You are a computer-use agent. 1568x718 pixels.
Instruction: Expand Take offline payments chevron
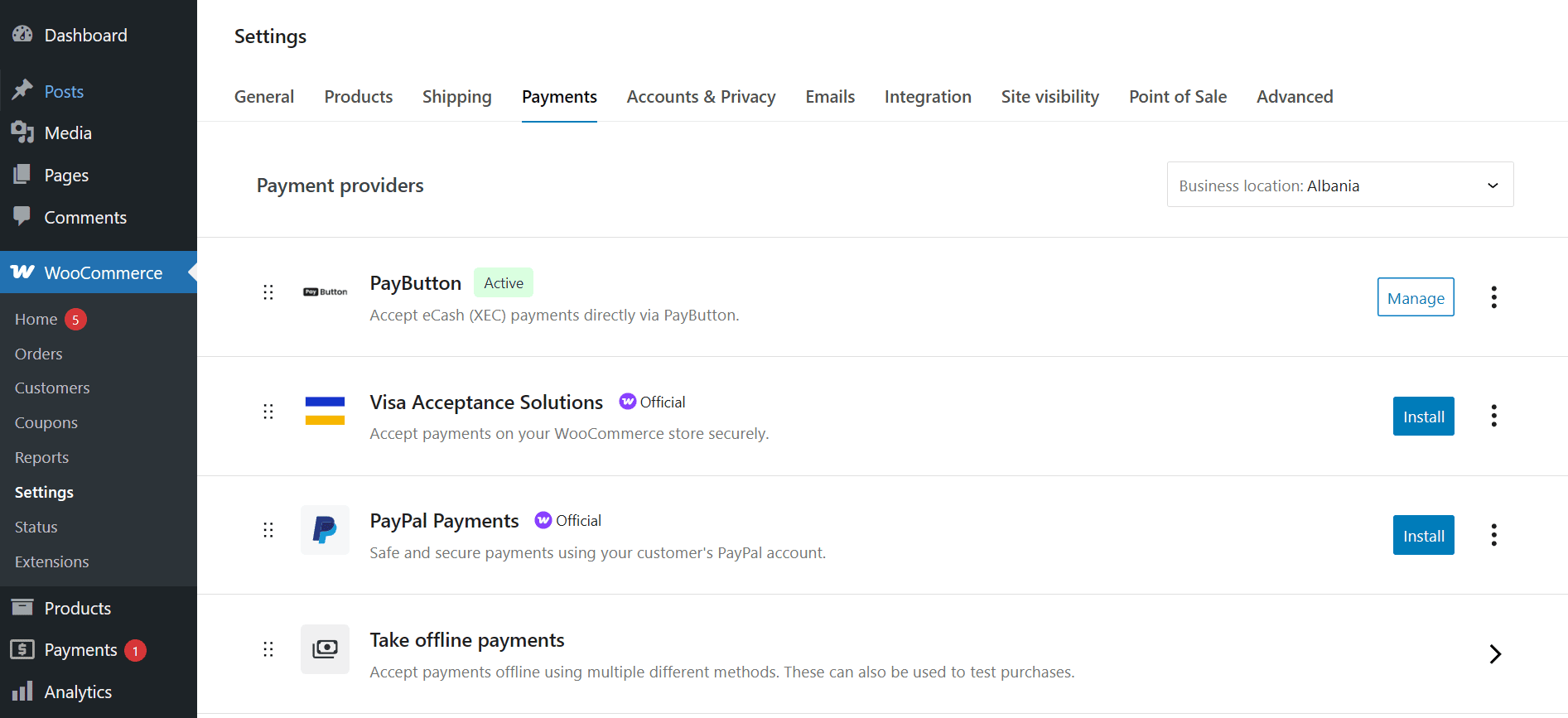(x=1495, y=654)
